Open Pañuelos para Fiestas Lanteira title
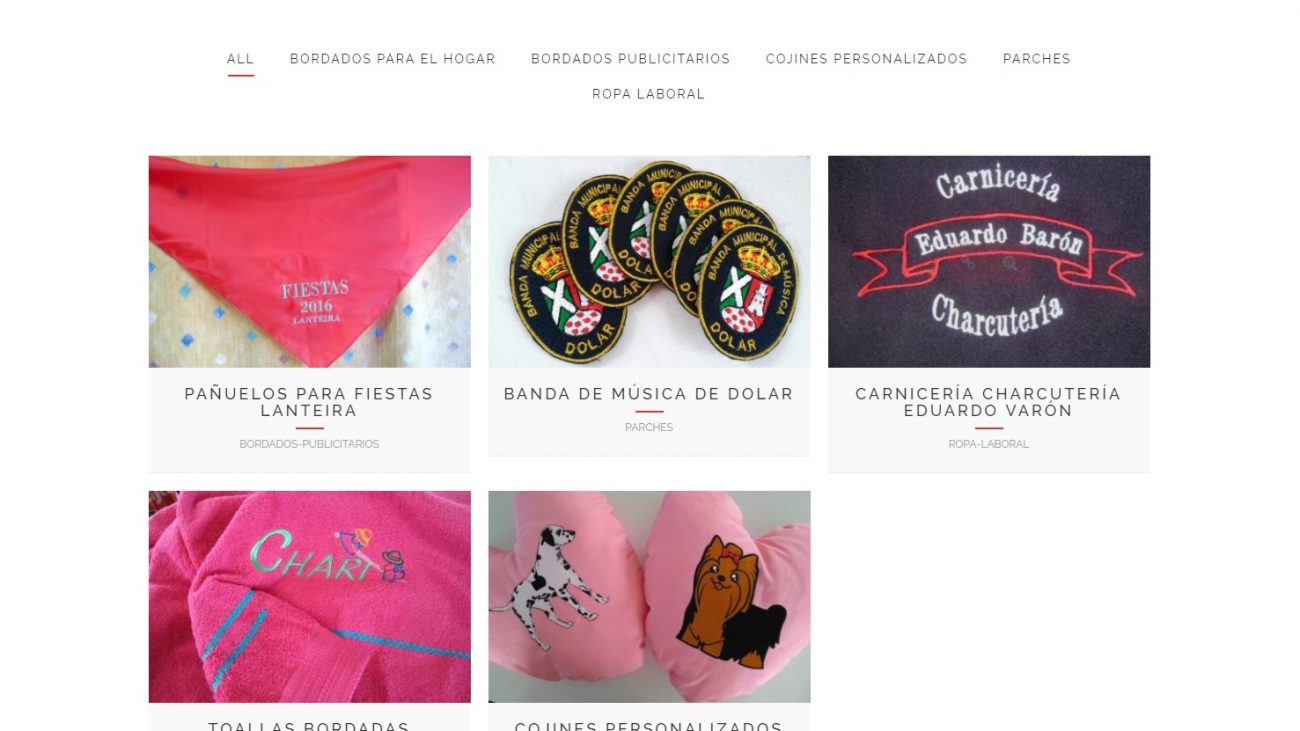Image resolution: width=1300 pixels, height=731 pixels. pos(309,402)
